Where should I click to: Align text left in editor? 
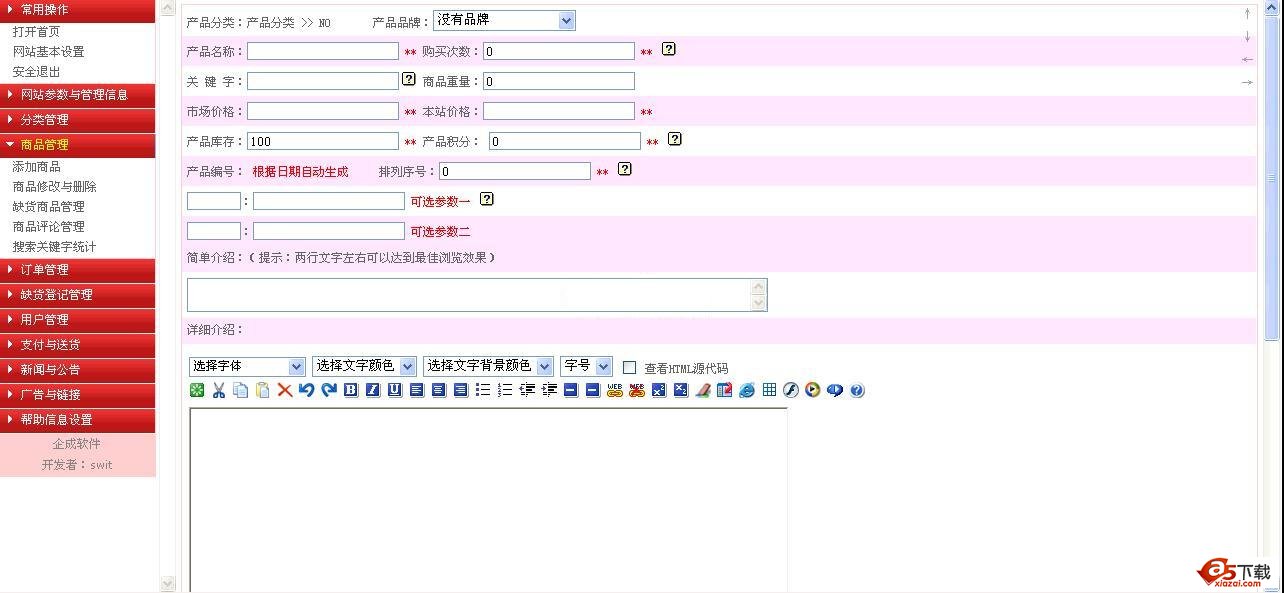[416, 390]
